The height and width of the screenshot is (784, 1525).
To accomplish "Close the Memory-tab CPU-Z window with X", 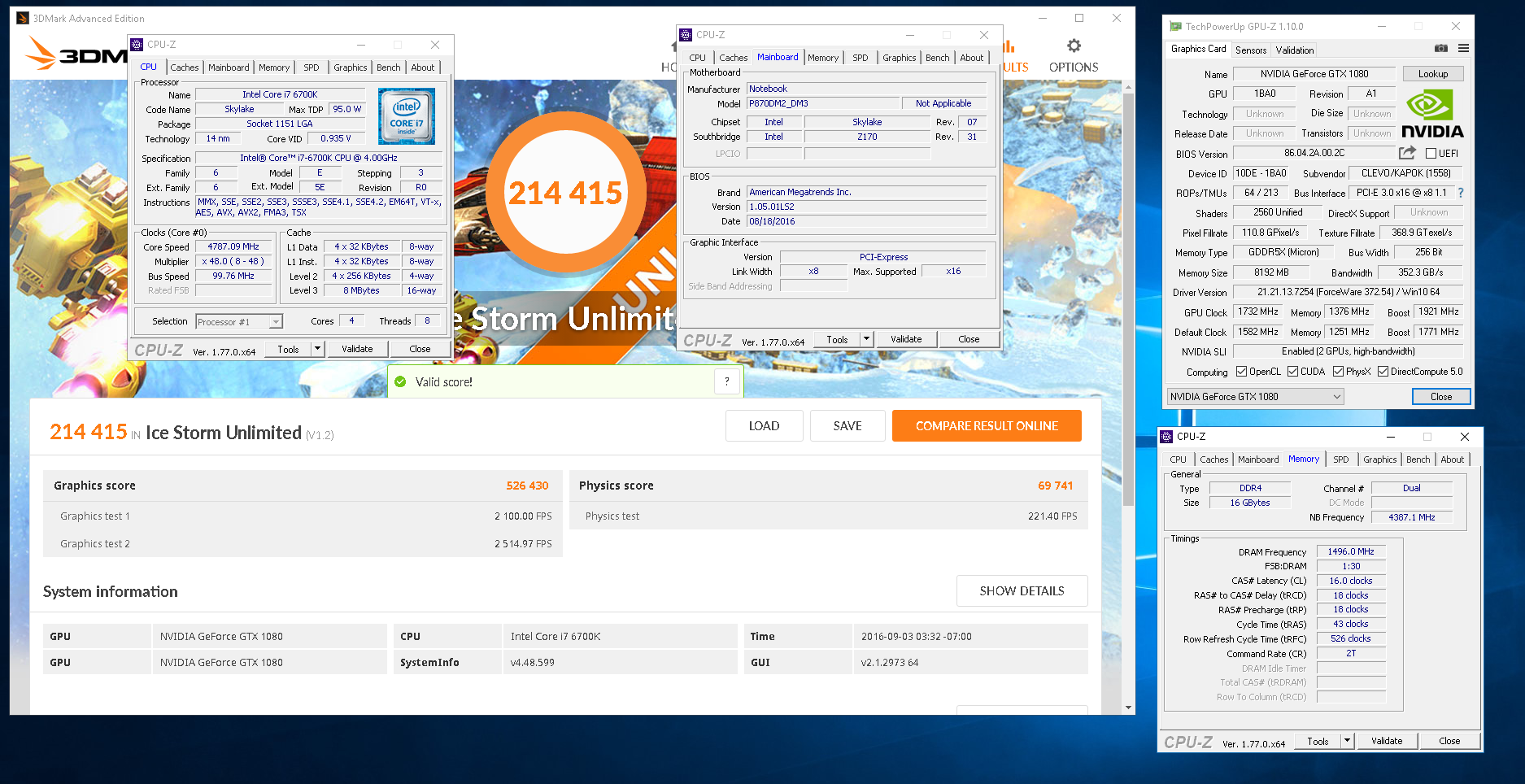I will (1465, 437).
